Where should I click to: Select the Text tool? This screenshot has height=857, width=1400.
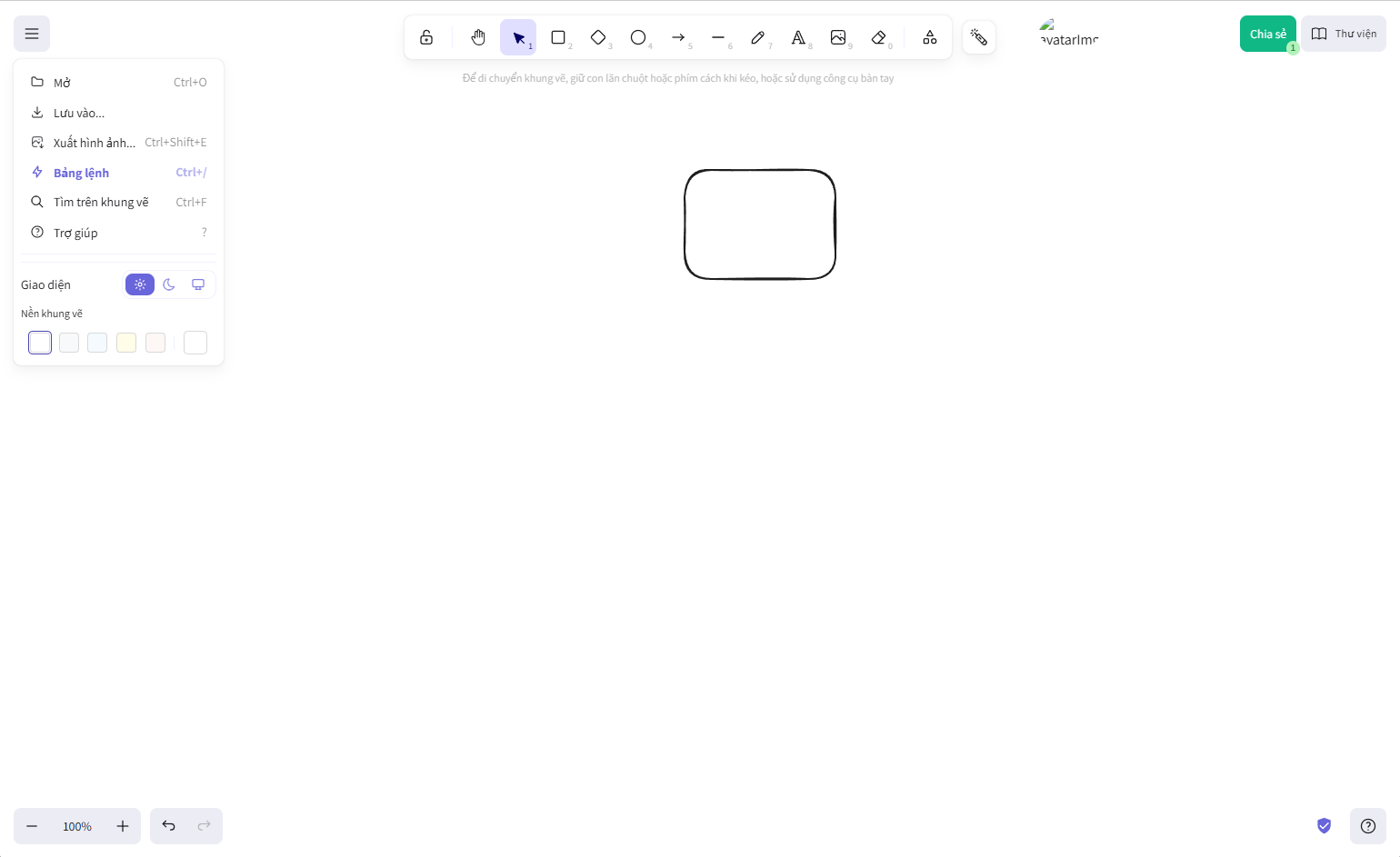(x=798, y=37)
